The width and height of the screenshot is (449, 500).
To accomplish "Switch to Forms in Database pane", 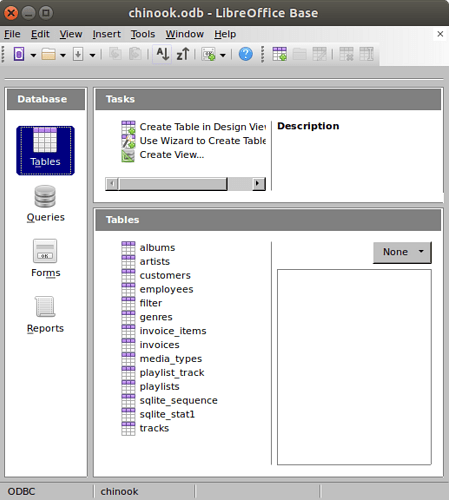I will click(46, 259).
